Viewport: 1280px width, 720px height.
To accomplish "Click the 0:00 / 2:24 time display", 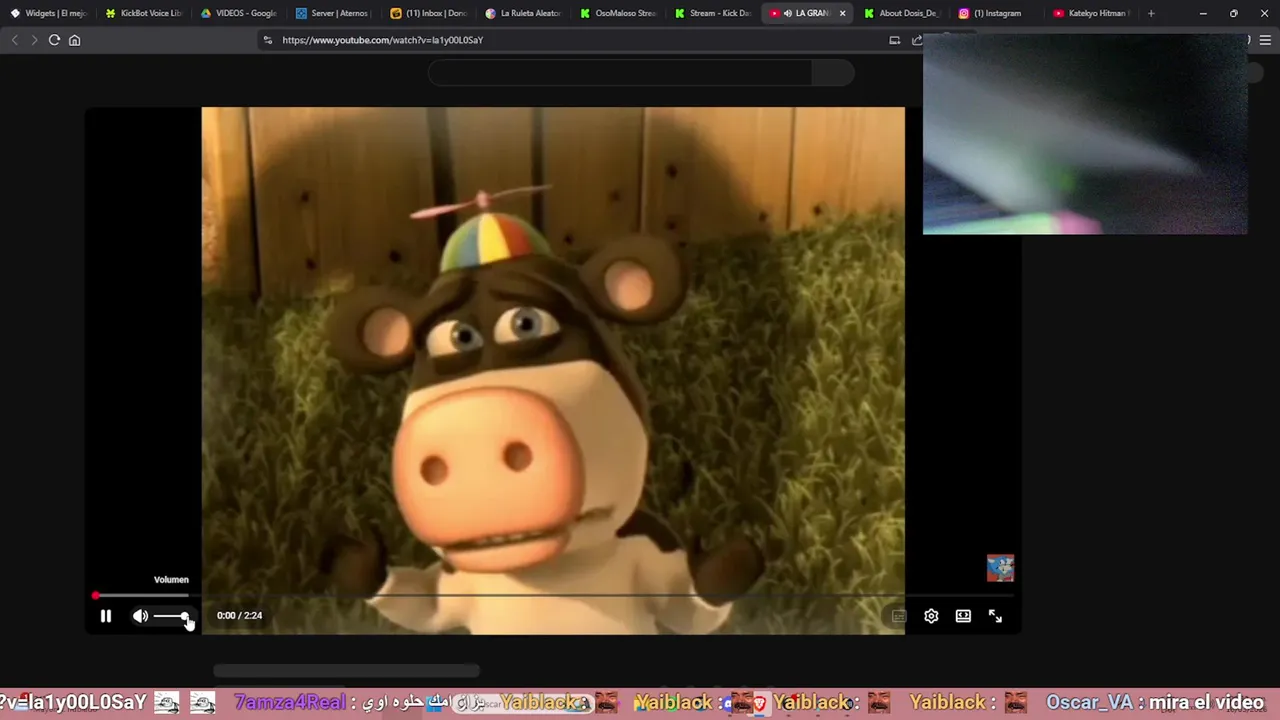I will tap(240, 616).
